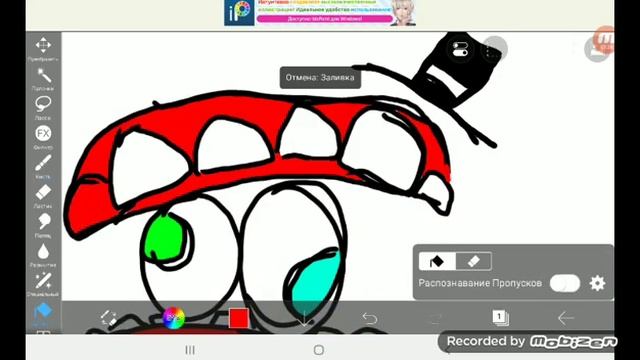This screenshot has width=640, height=360.
Task: Open the ibis Paint ad banner
Action: [x=320, y=13]
